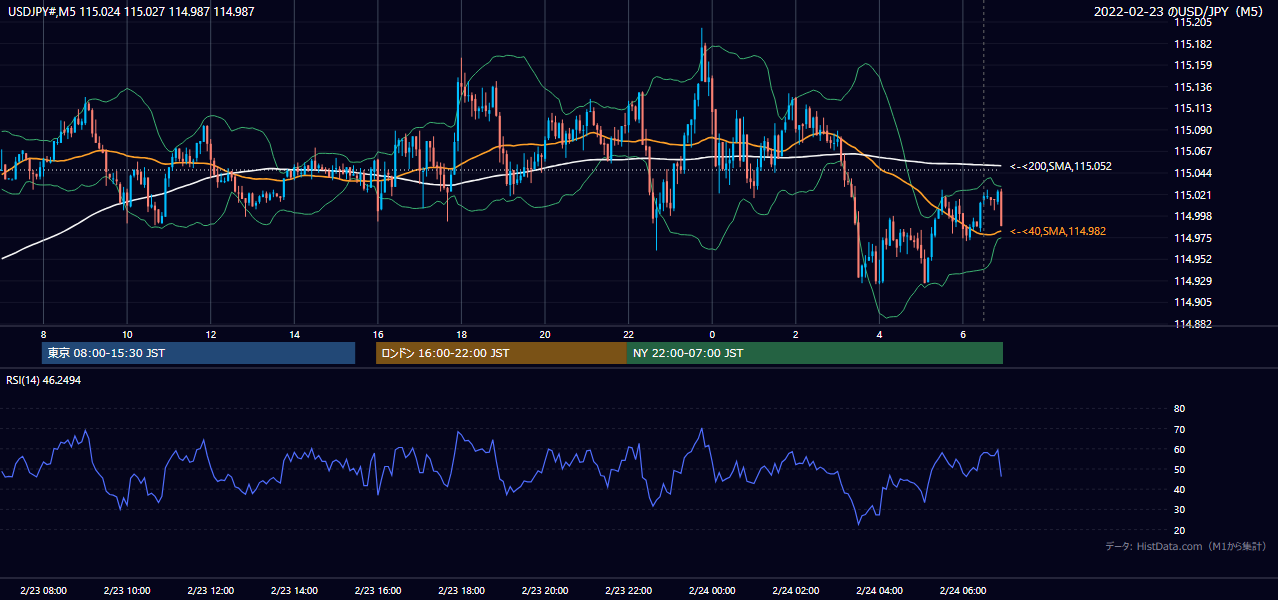Click the price axis value 114.882

click(1193, 324)
